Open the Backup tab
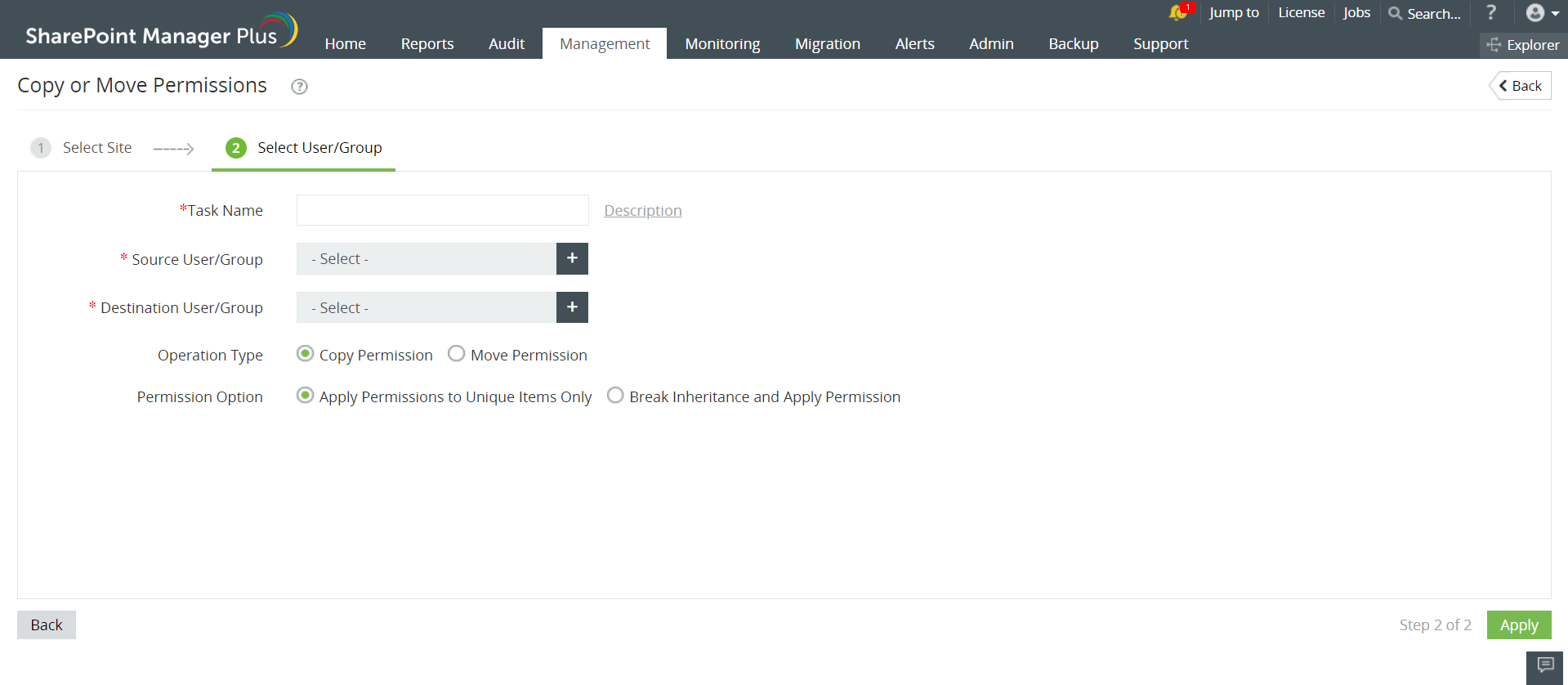The image size is (1568, 685). tap(1074, 43)
